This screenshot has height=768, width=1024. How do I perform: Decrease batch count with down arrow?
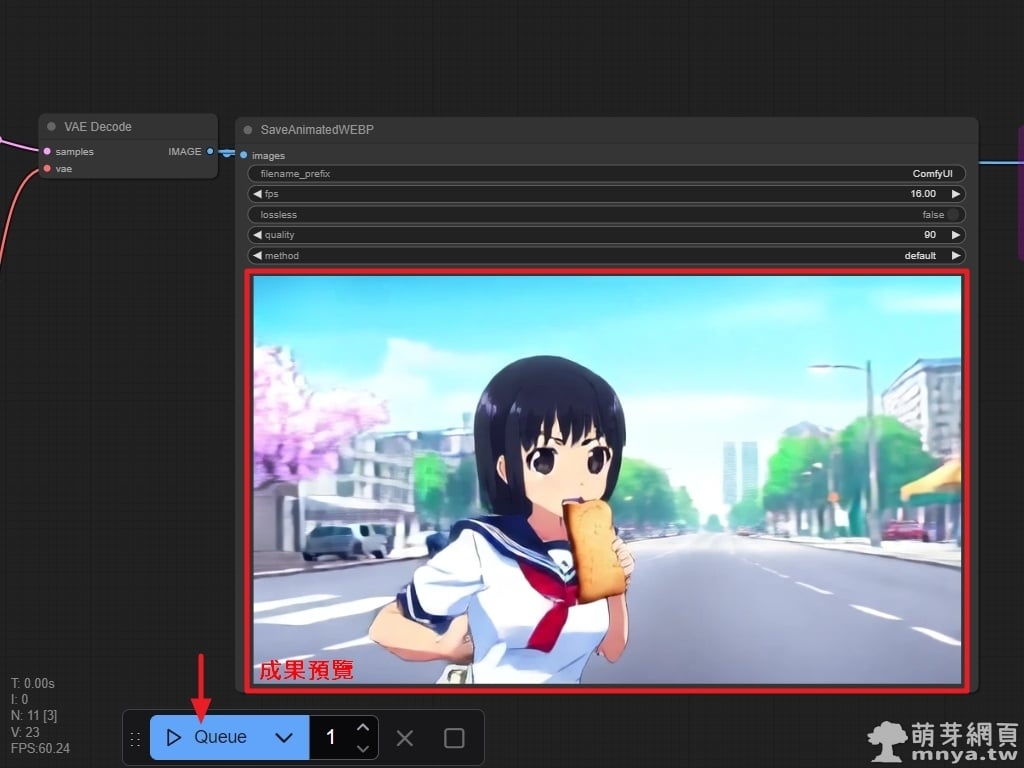pos(363,748)
